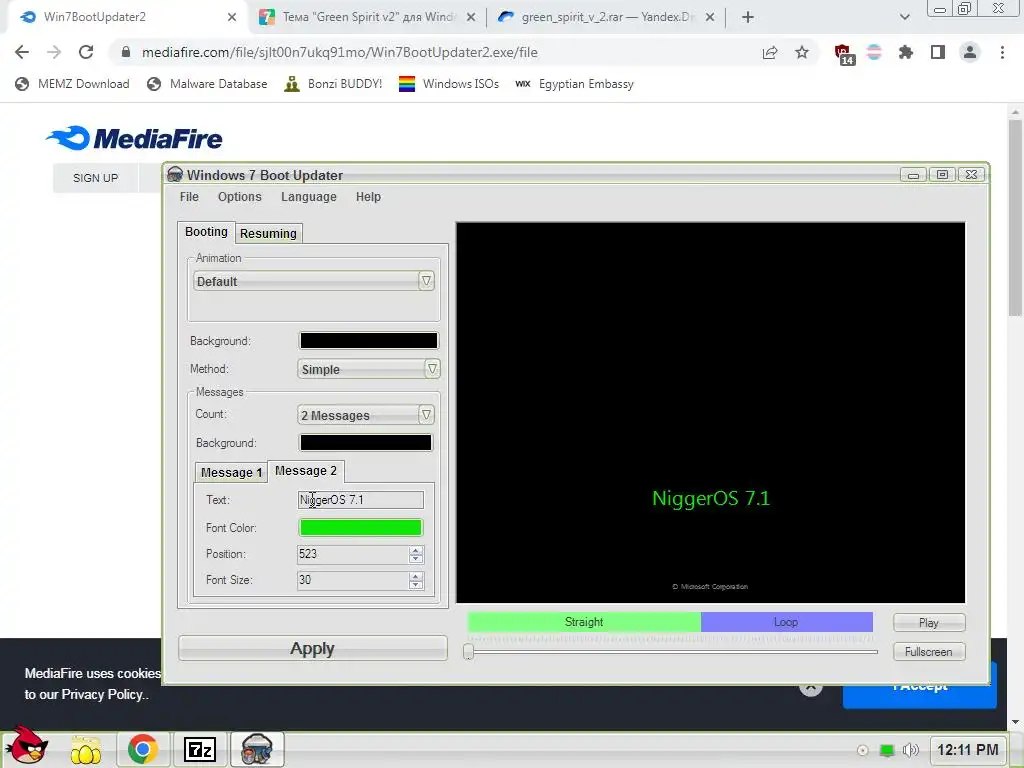Toggle browser side panel icon
This screenshot has width=1024, height=768.
click(938, 52)
